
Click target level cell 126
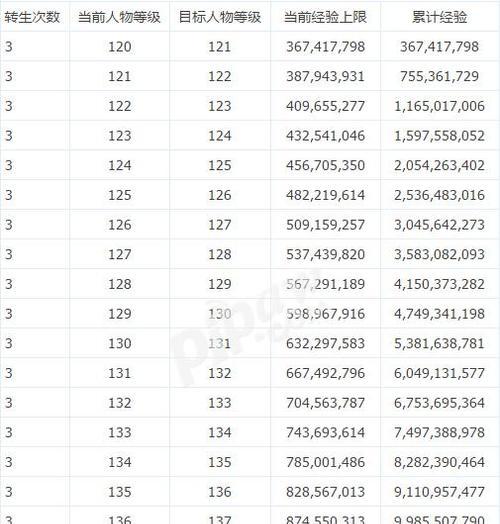[x=220, y=195]
